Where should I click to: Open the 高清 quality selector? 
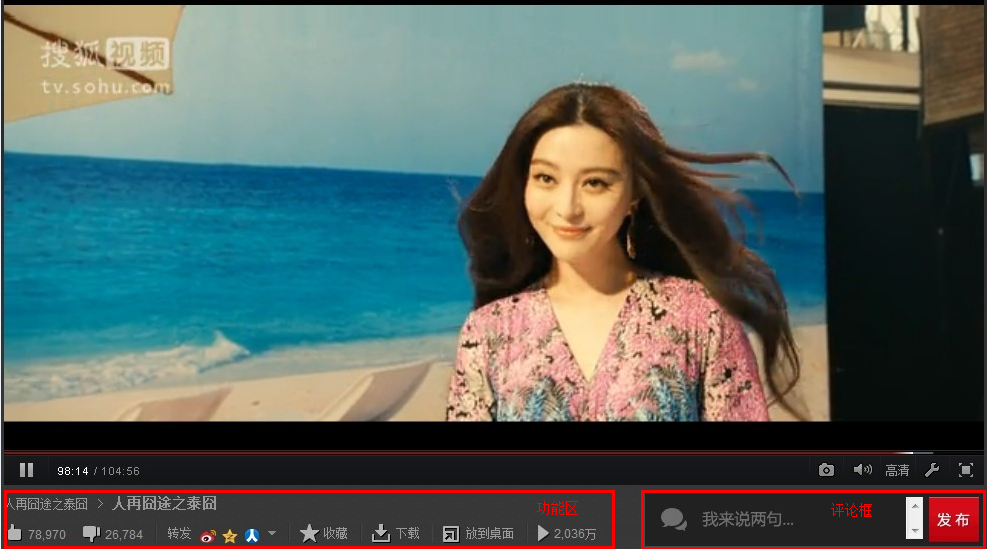tap(897, 470)
